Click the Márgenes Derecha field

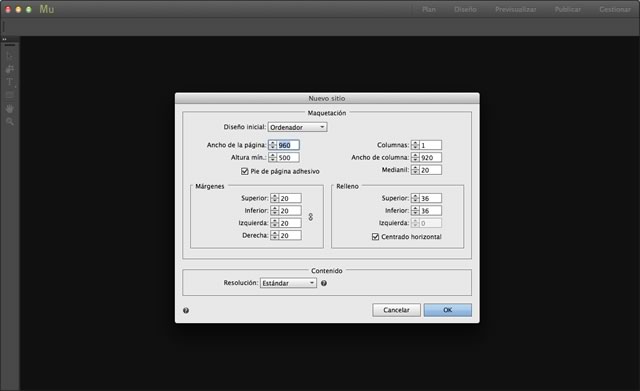(x=290, y=235)
